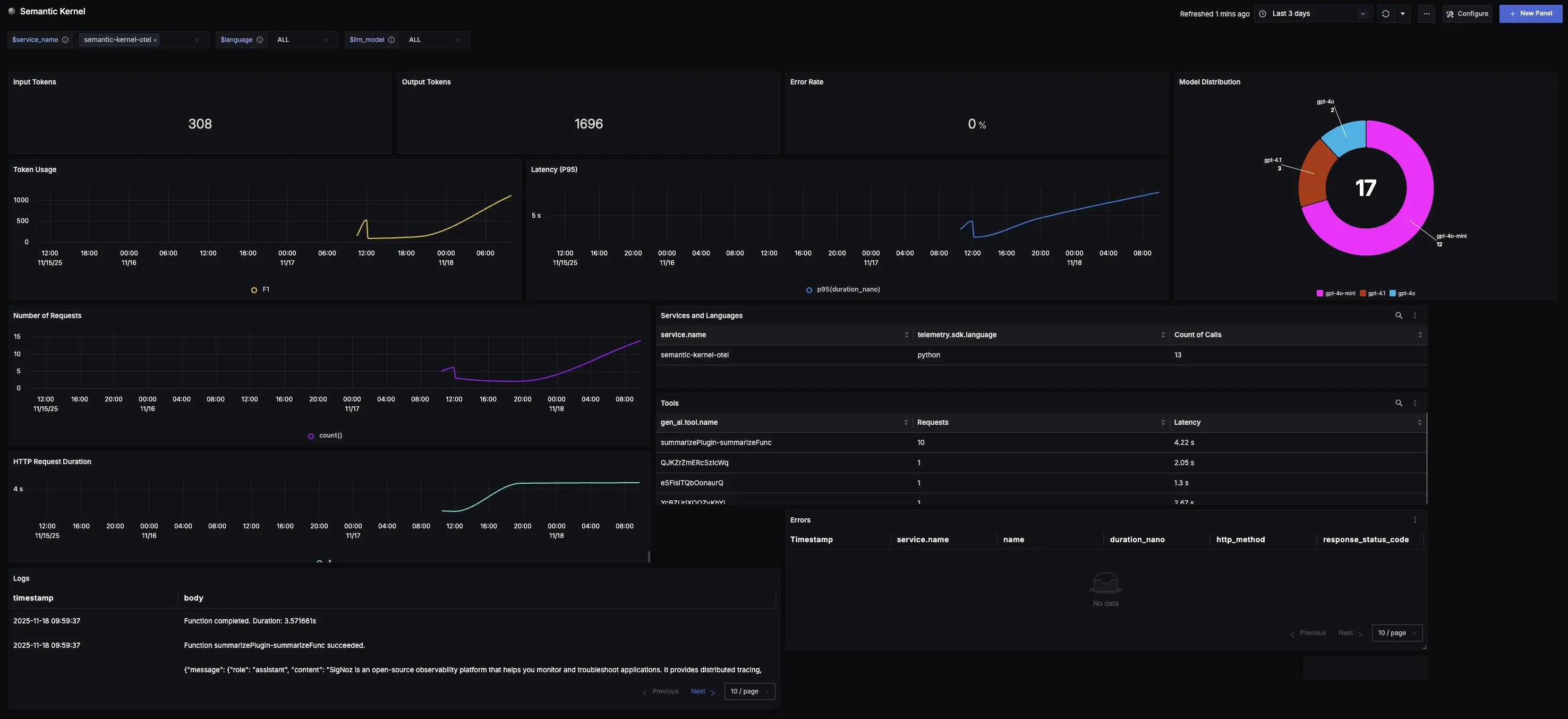Open the Errors panel options menu
The height and width of the screenshot is (719, 1568).
[x=1415, y=520]
